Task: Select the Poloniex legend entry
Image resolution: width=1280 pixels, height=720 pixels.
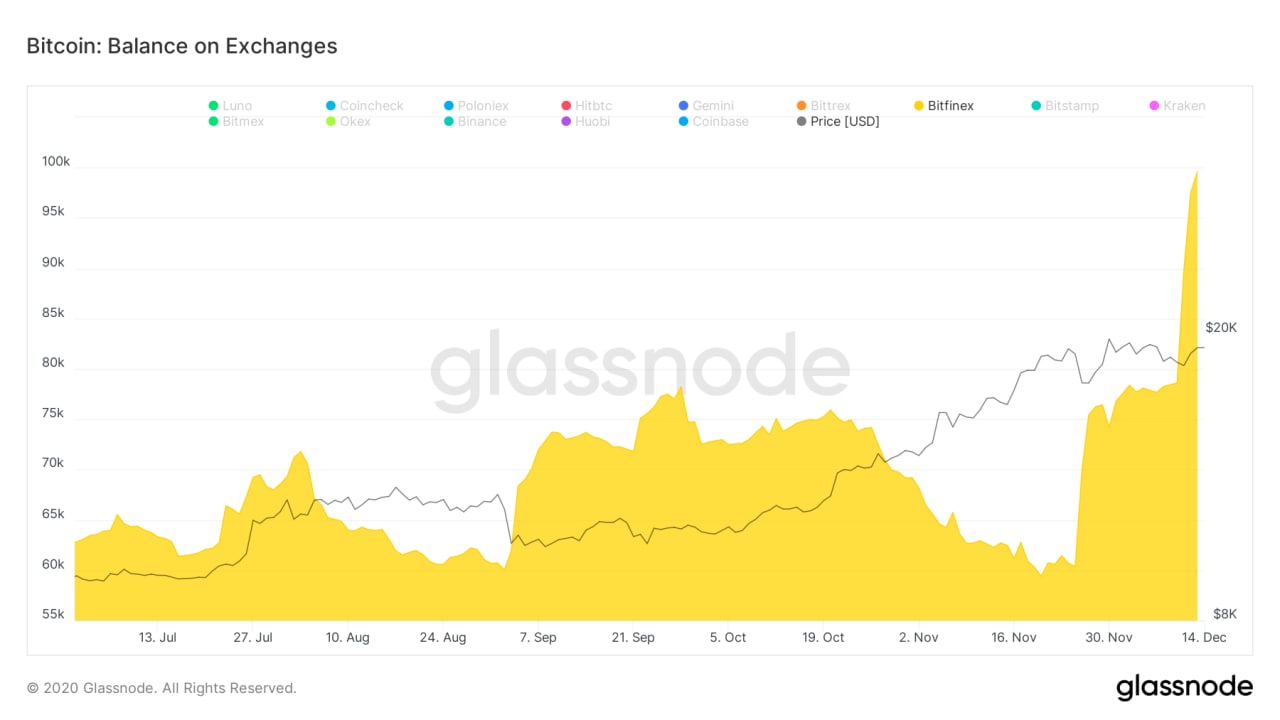Action: pyautogui.click(x=483, y=105)
